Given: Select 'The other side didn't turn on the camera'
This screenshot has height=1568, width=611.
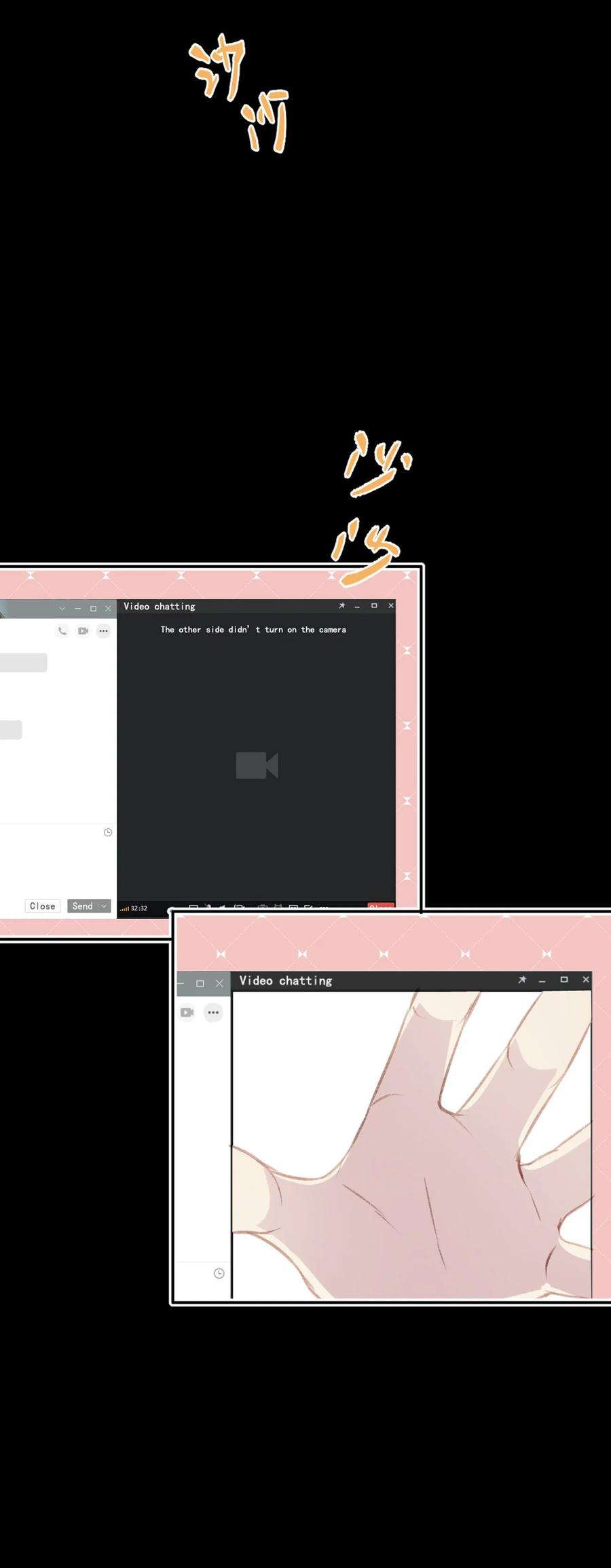Looking at the screenshot, I should tap(253, 630).
